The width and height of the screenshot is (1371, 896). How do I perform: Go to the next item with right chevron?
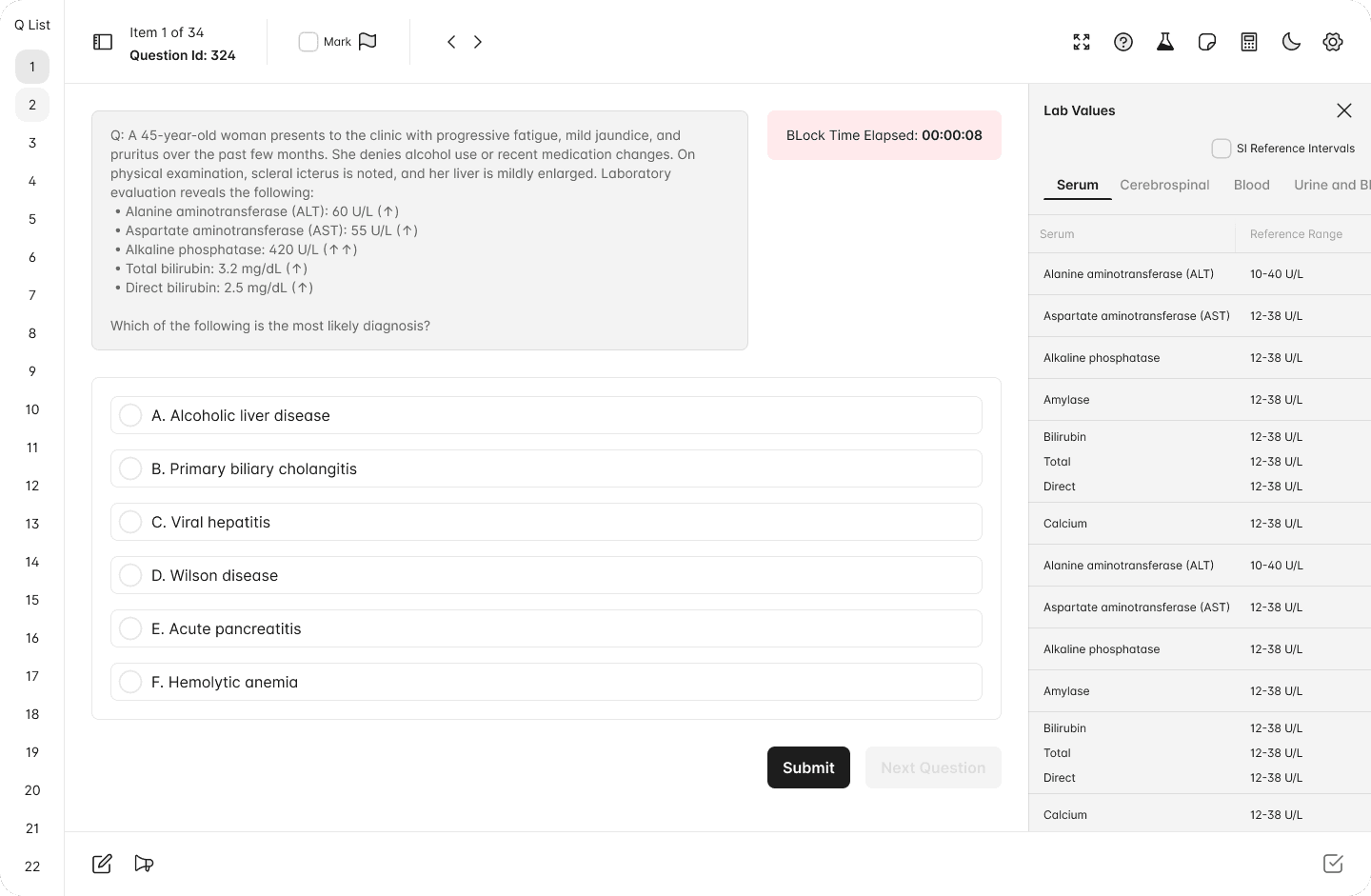click(x=478, y=42)
